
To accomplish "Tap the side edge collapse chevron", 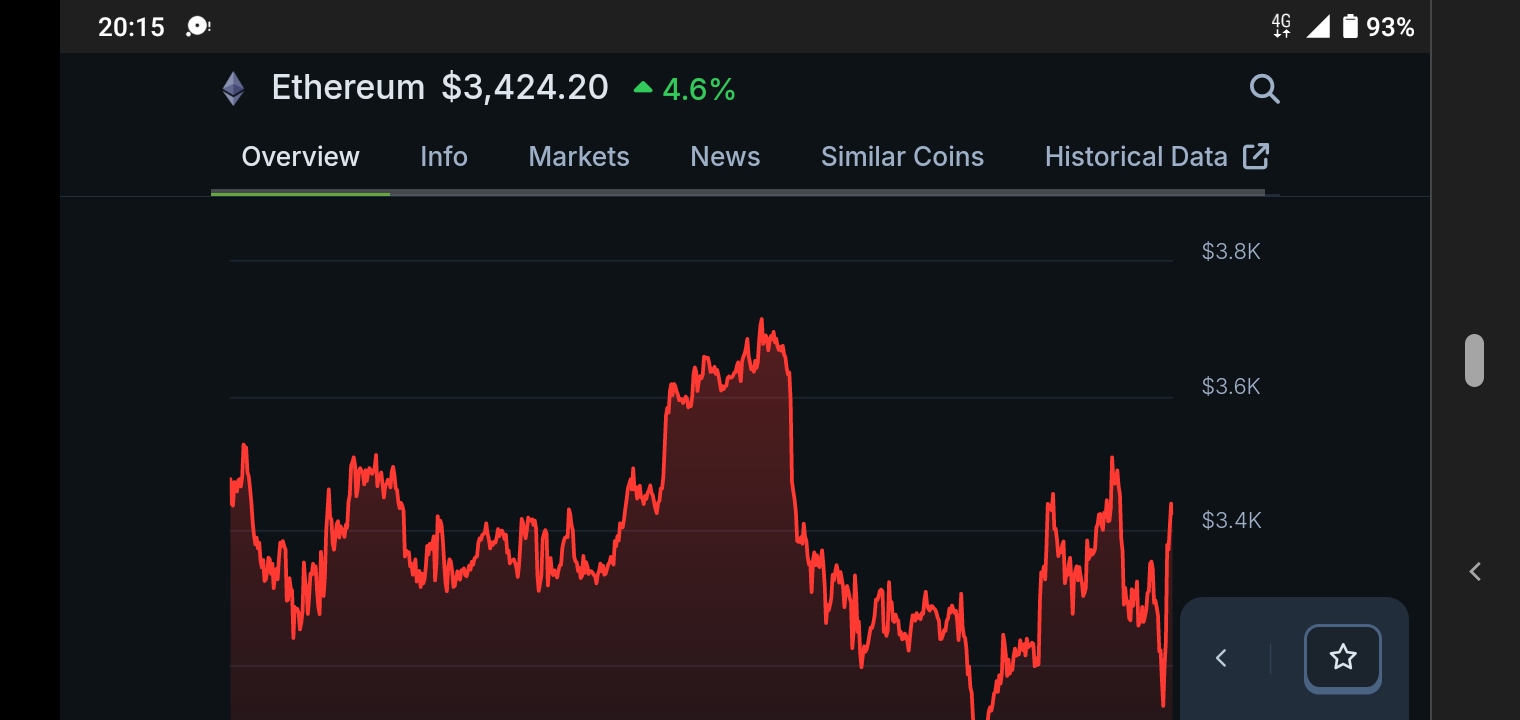I will 1475,572.
